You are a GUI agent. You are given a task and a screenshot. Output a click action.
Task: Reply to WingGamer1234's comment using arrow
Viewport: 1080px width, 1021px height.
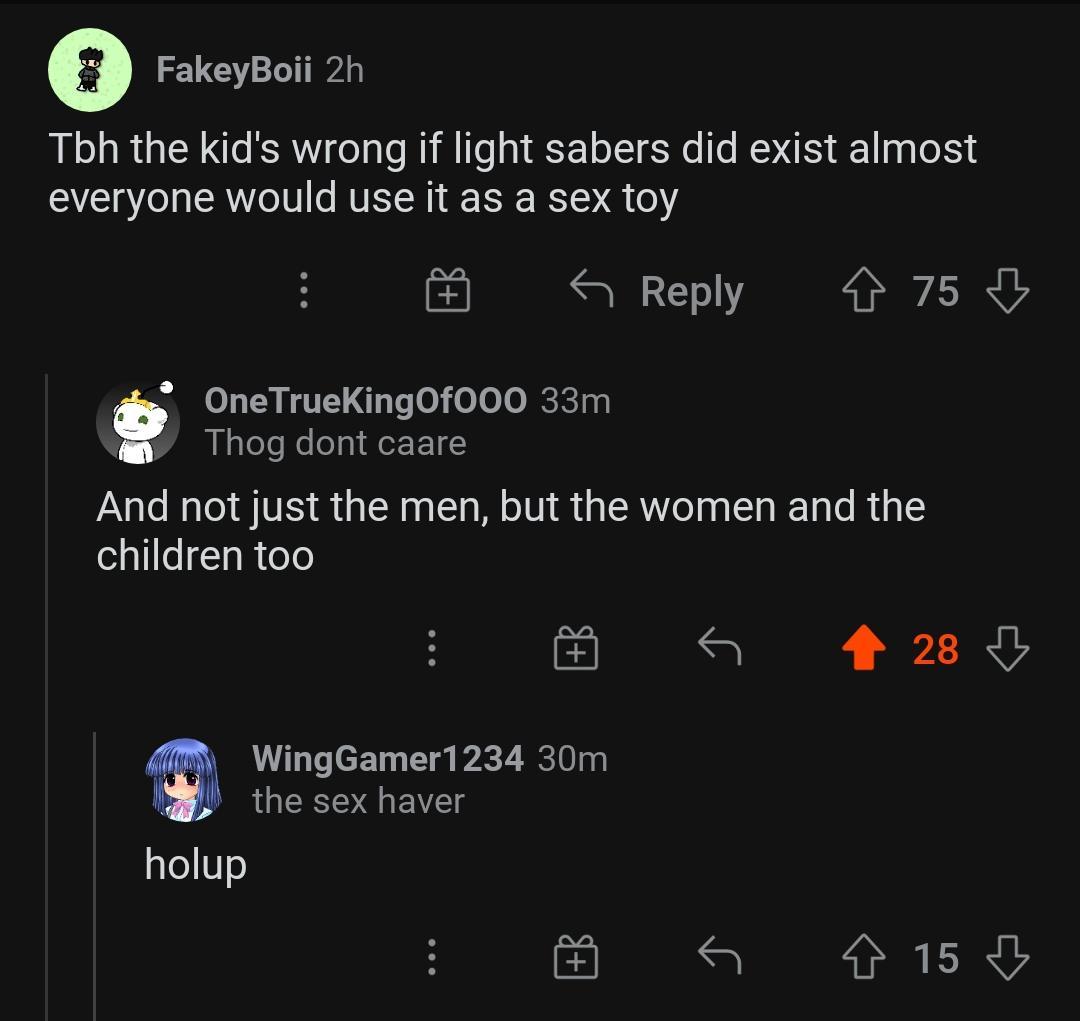point(719,957)
